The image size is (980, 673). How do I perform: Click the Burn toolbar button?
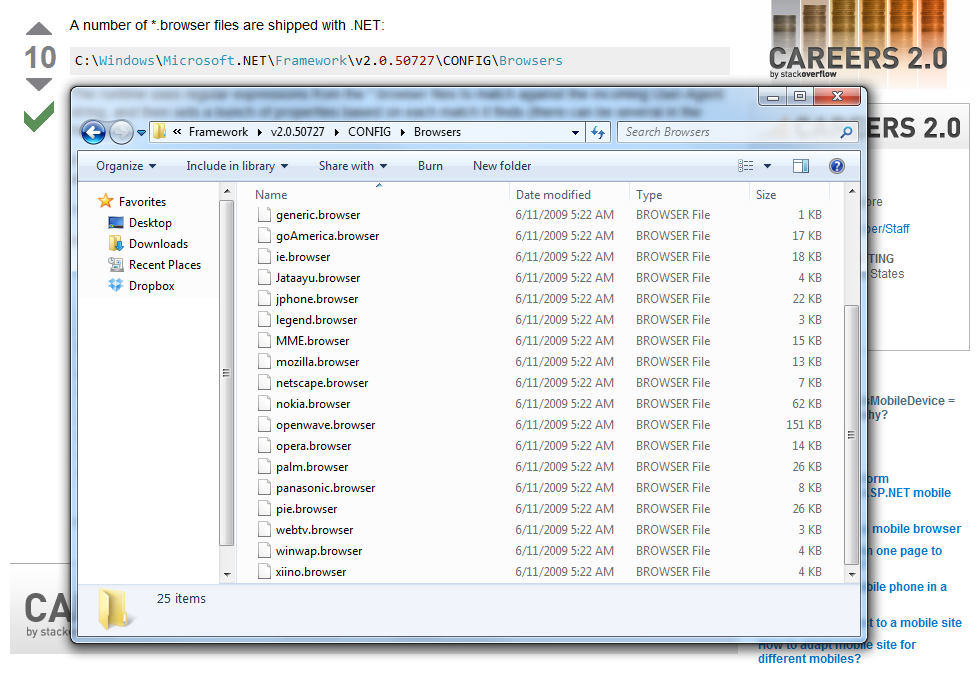430,166
